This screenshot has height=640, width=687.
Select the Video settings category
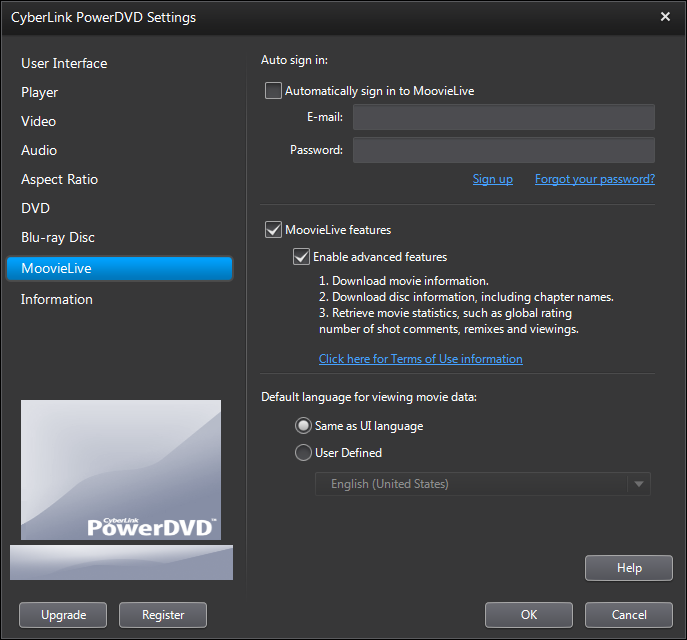(x=39, y=121)
